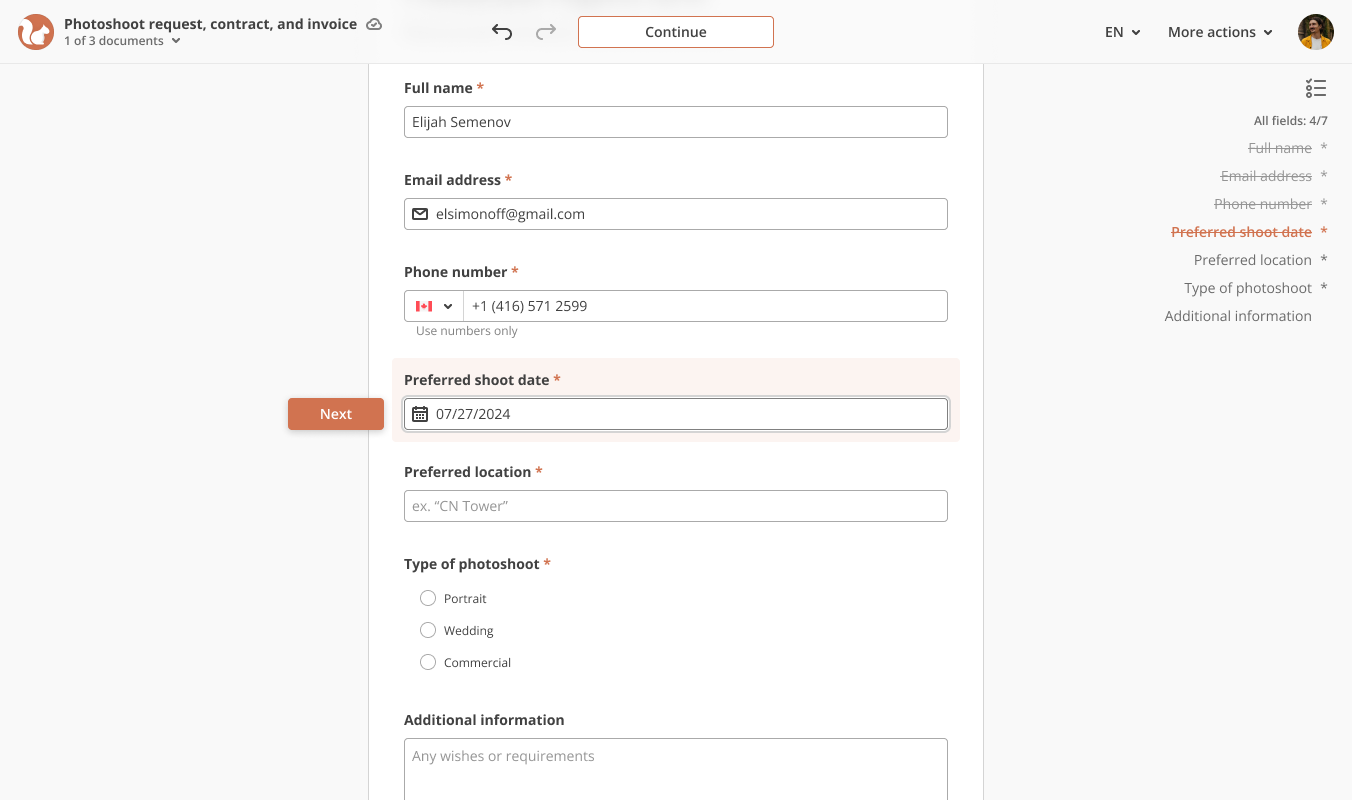Viewport: 1352px width, 800px height.
Task: Click the Full name input field
Action: pyautogui.click(x=676, y=122)
